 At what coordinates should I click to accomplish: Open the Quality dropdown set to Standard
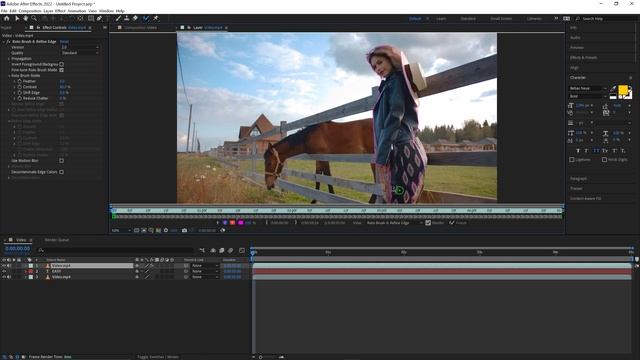coord(80,53)
